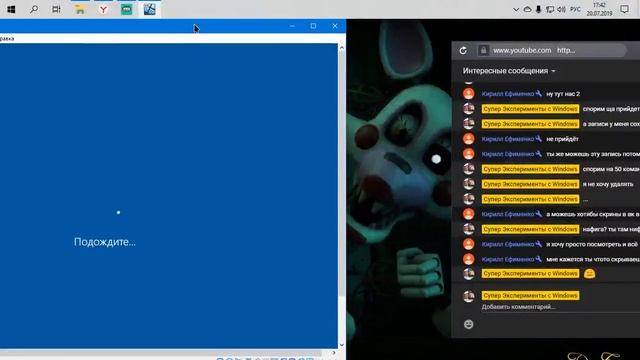
Task: Maximize the blue virtual machine window
Action: (313, 26)
